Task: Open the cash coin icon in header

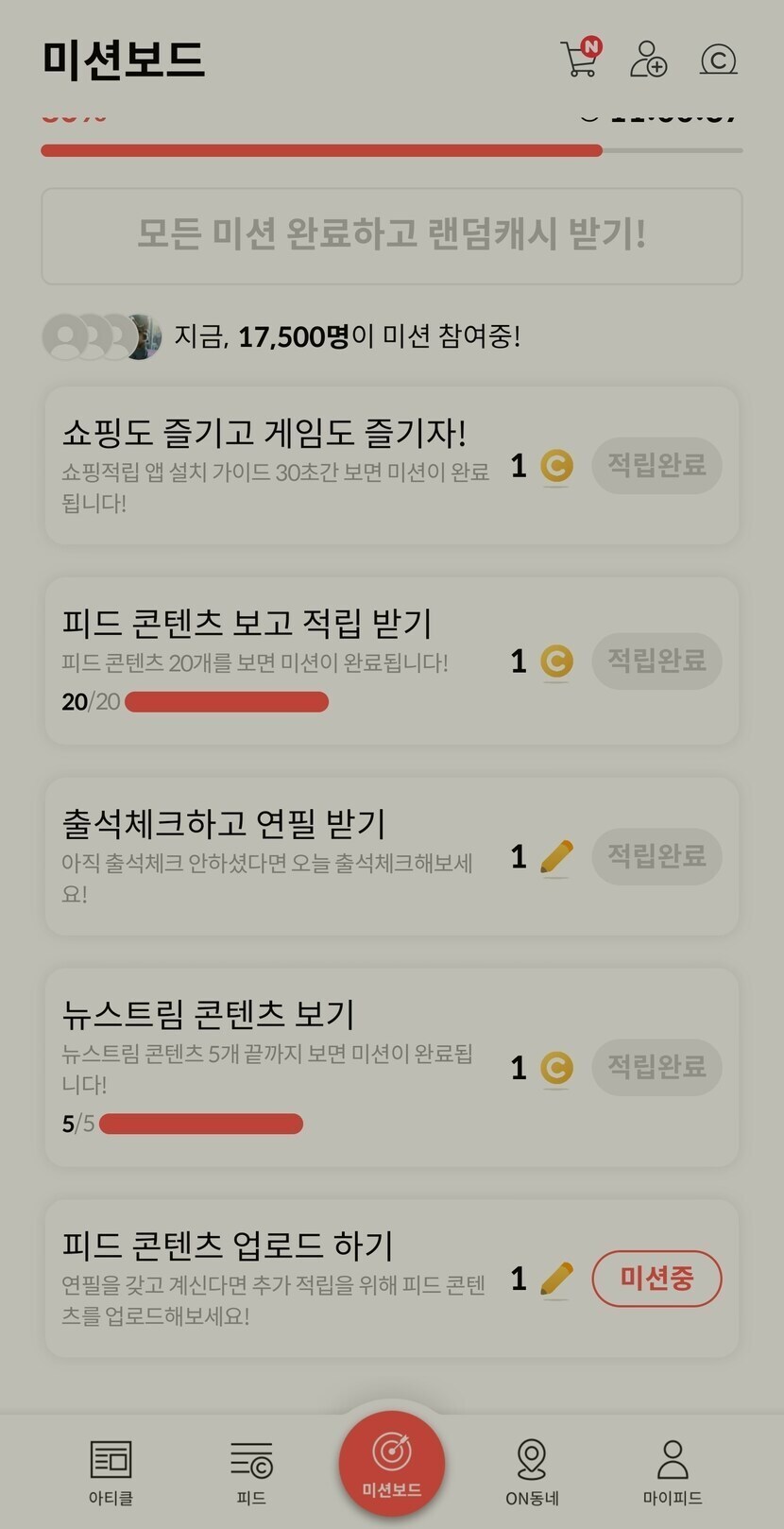Action: point(718,60)
